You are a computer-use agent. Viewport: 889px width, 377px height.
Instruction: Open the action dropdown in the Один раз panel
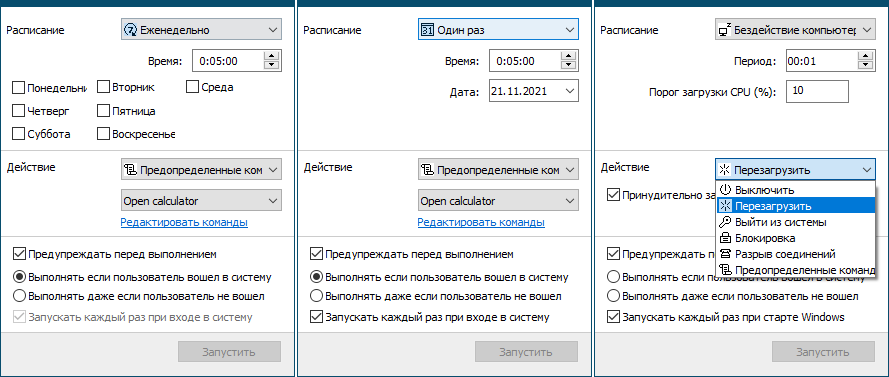point(498,169)
